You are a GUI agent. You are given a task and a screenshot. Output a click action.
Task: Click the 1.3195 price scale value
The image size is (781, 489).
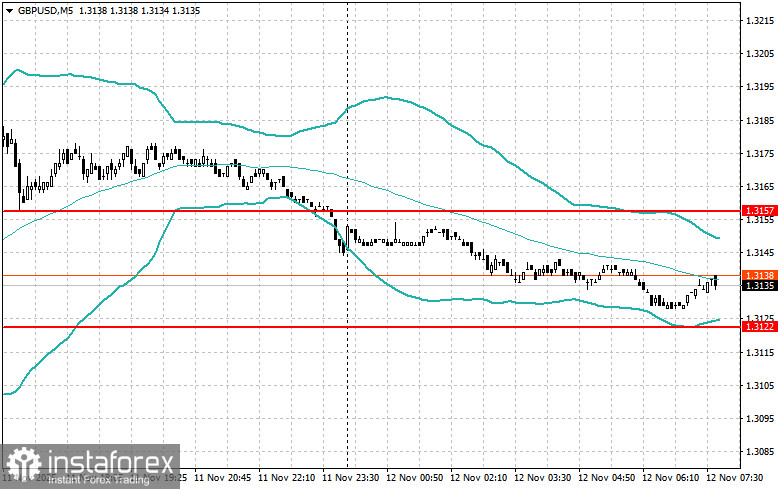pyautogui.click(x=760, y=87)
